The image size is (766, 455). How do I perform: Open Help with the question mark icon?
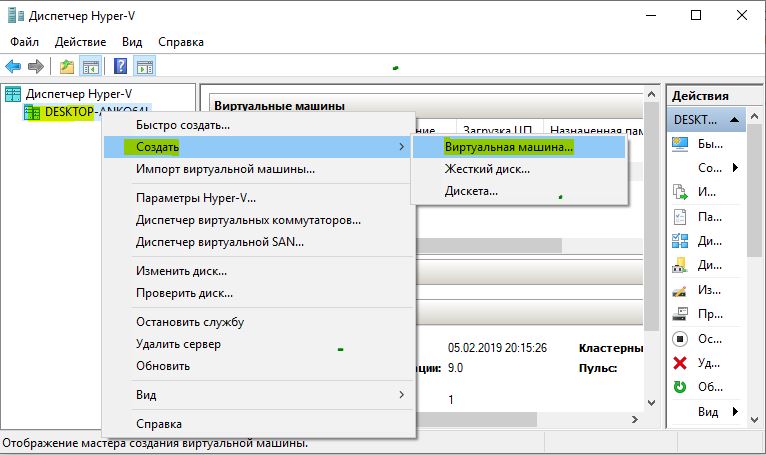point(120,66)
